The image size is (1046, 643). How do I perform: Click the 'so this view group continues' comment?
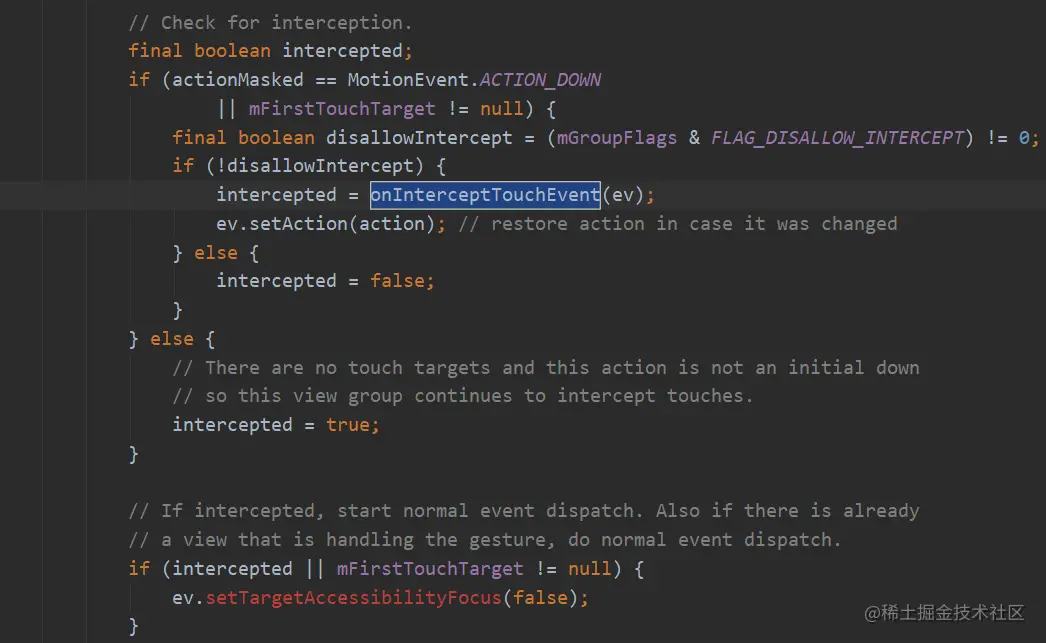462,396
